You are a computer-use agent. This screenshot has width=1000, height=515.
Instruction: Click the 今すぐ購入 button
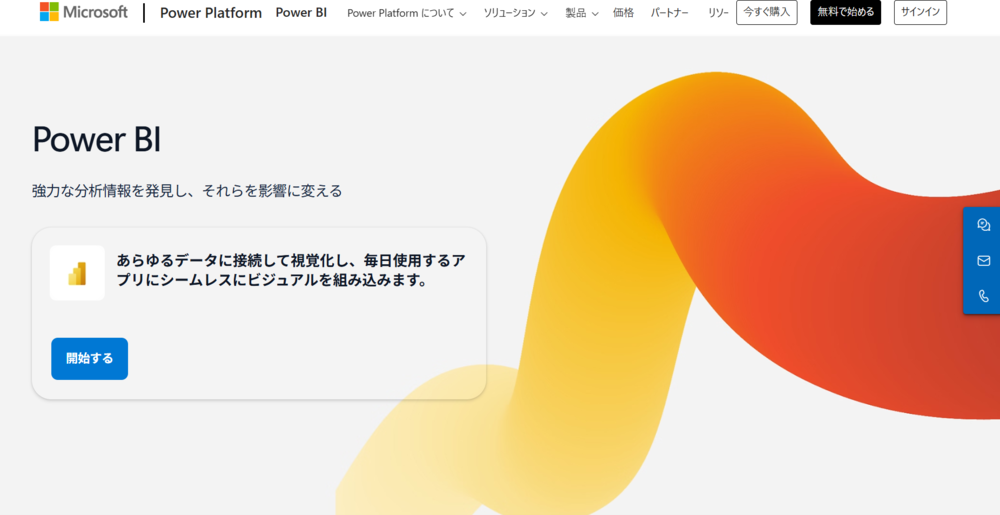click(767, 12)
